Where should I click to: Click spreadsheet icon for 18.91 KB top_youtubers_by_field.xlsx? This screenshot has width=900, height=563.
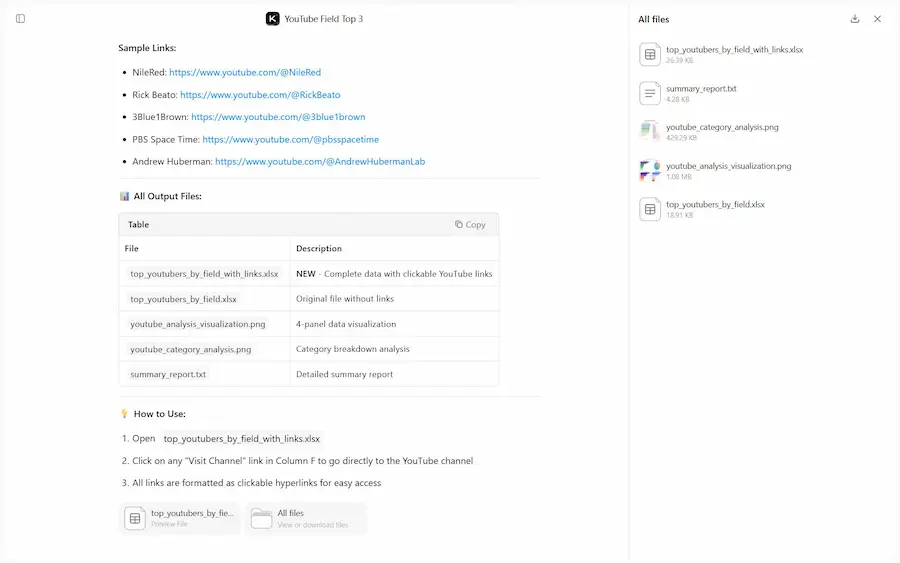(x=650, y=209)
